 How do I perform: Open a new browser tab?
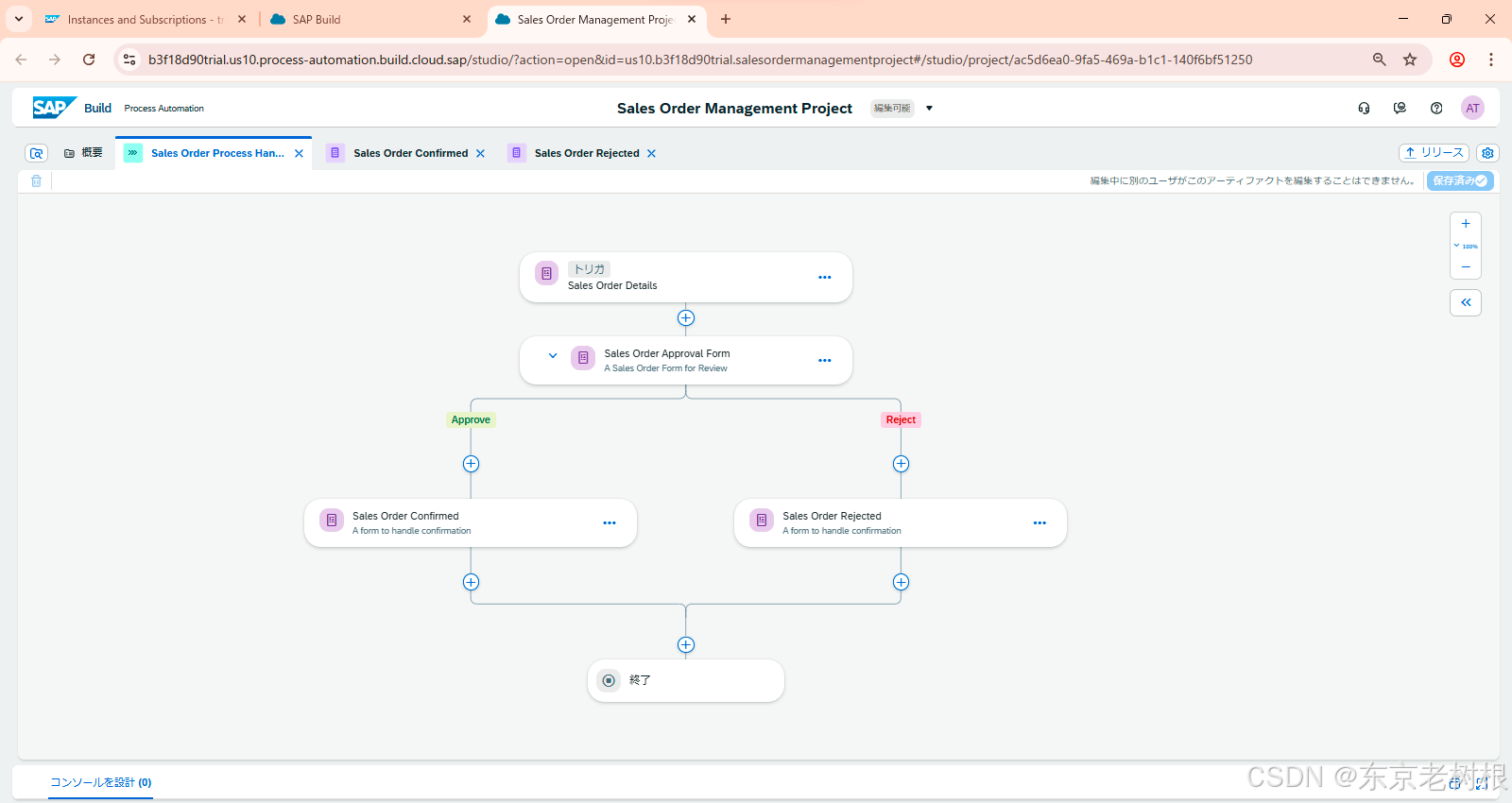pyautogui.click(x=726, y=19)
